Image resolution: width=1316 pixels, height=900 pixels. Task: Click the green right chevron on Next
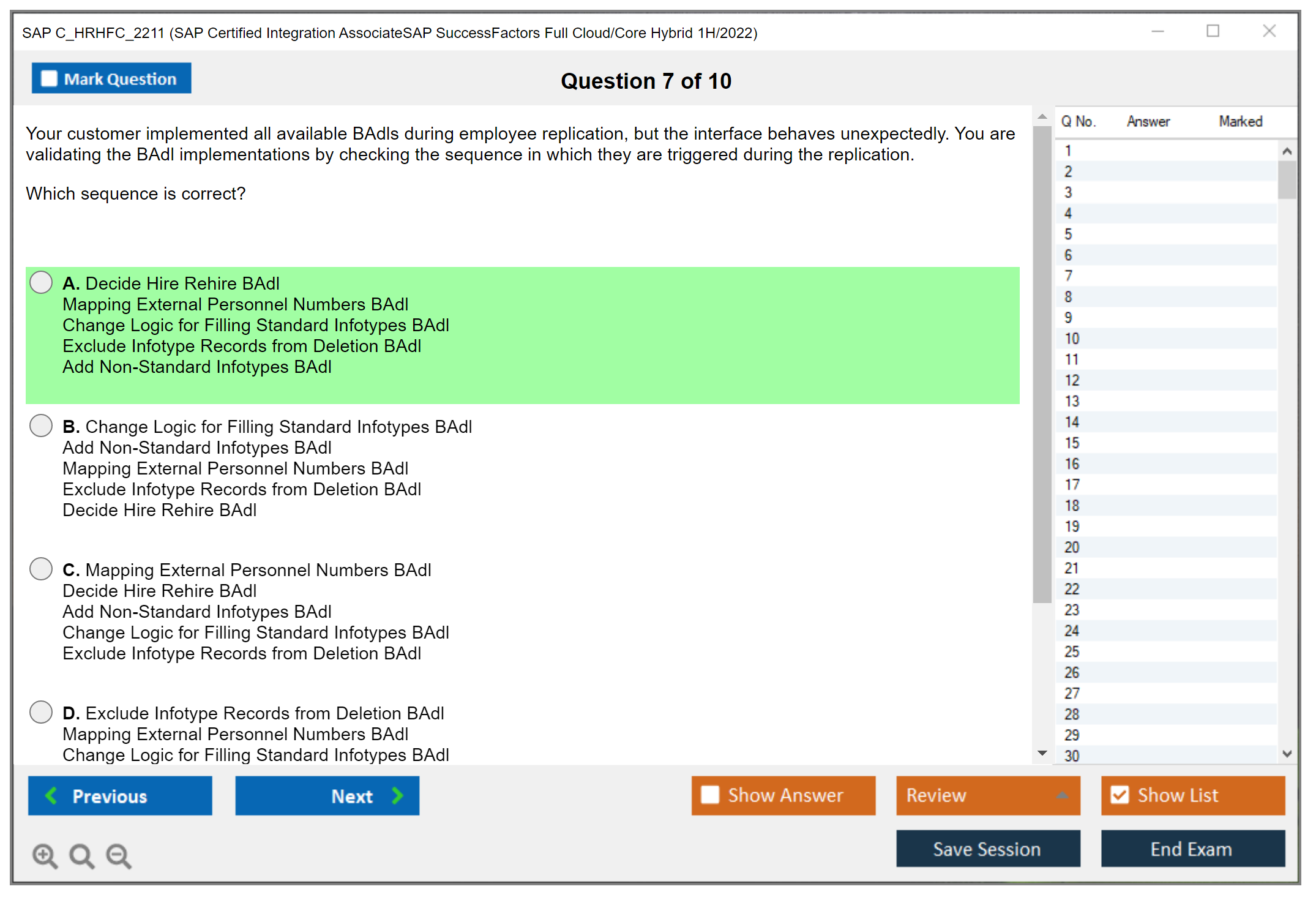[x=397, y=795]
